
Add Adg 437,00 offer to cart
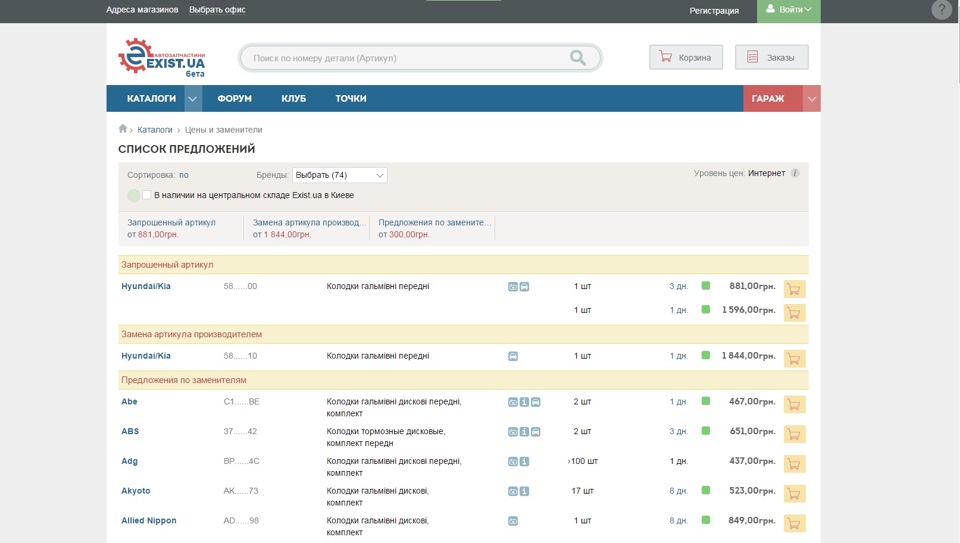point(794,464)
